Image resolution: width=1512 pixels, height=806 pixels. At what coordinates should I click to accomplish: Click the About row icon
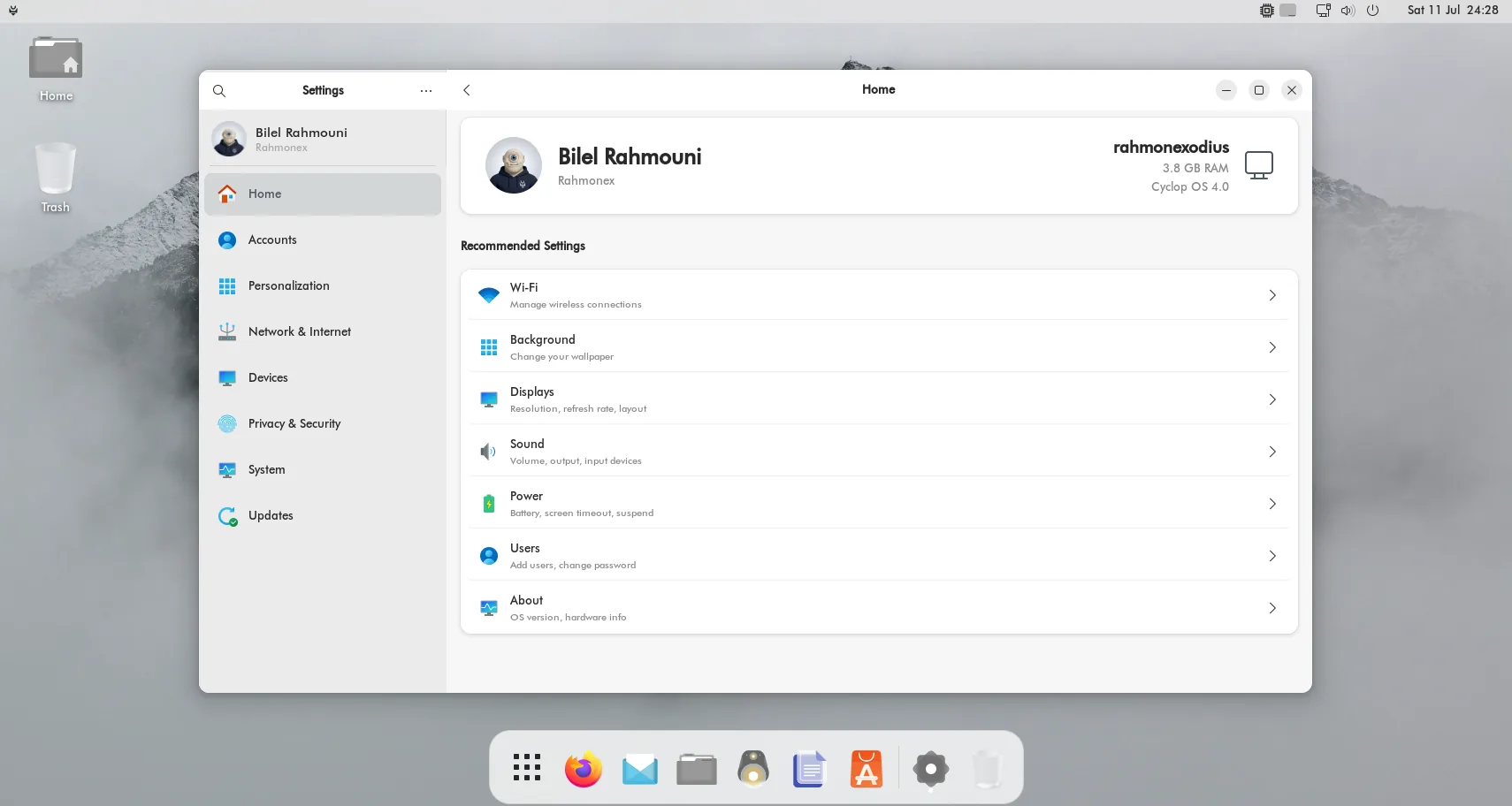pyautogui.click(x=489, y=608)
